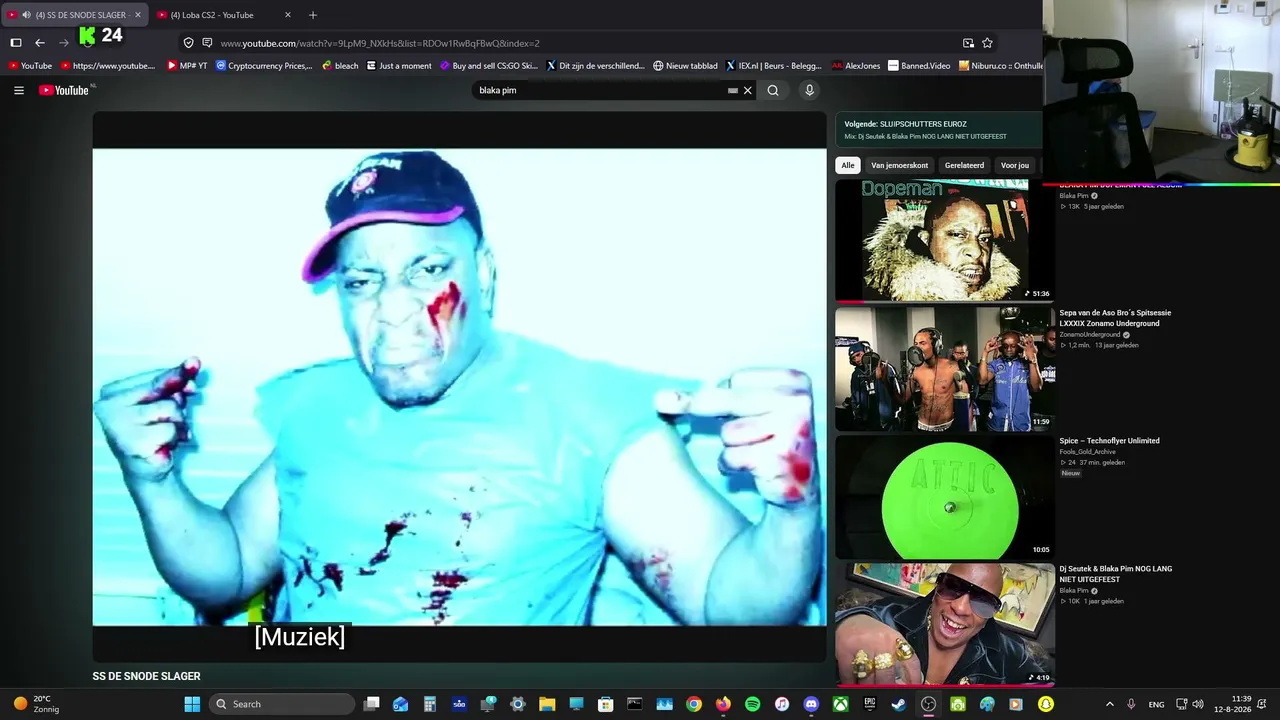This screenshot has height=720, width=1280.
Task: Show hidden system tray icons
Action: (x=1109, y=704)
